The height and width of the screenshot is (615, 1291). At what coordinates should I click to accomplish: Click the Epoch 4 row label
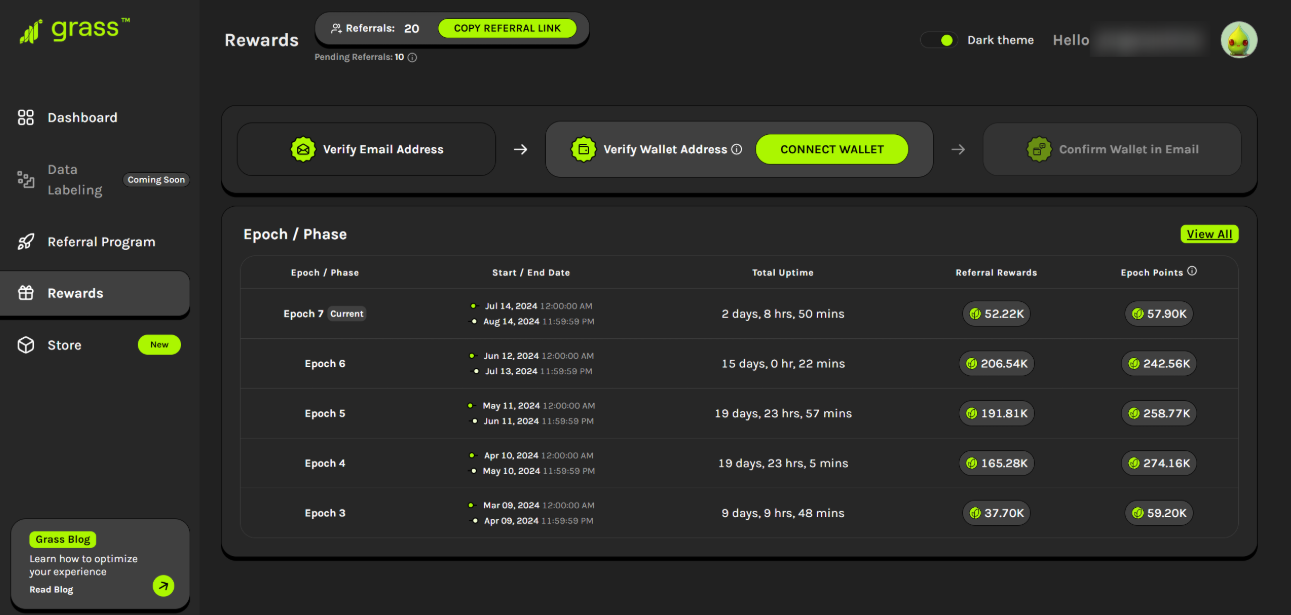pos(325,463)
